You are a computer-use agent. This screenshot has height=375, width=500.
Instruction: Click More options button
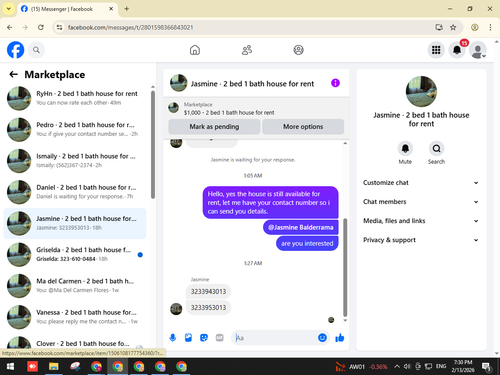click(303, 127)
